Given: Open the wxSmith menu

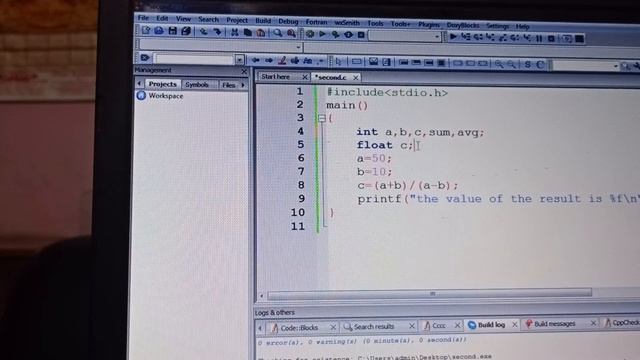Looking at the screenshot, I should point(347,22).
